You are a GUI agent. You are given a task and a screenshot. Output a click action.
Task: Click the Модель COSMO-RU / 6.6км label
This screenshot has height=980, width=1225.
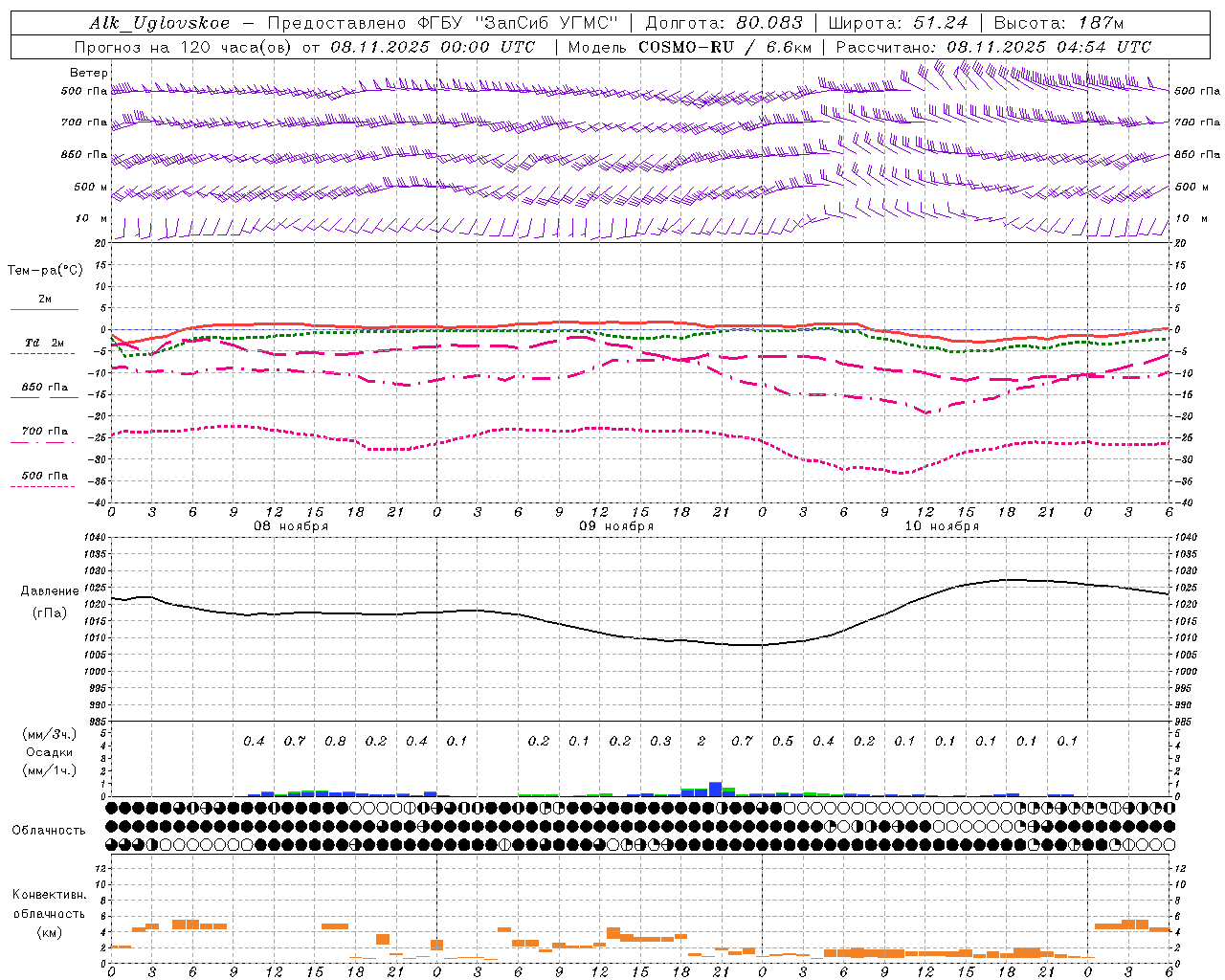click(x=690, y=47)
